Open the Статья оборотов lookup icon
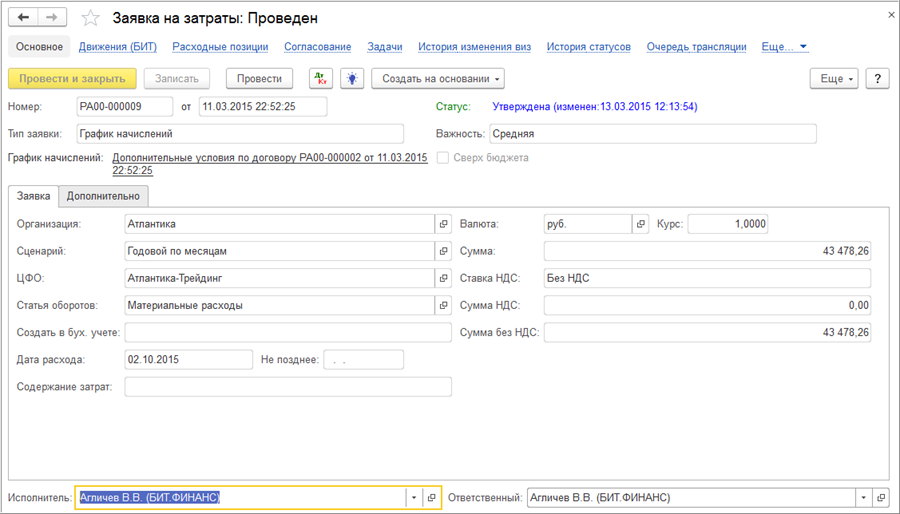900x514 pixels. point(444,305)
